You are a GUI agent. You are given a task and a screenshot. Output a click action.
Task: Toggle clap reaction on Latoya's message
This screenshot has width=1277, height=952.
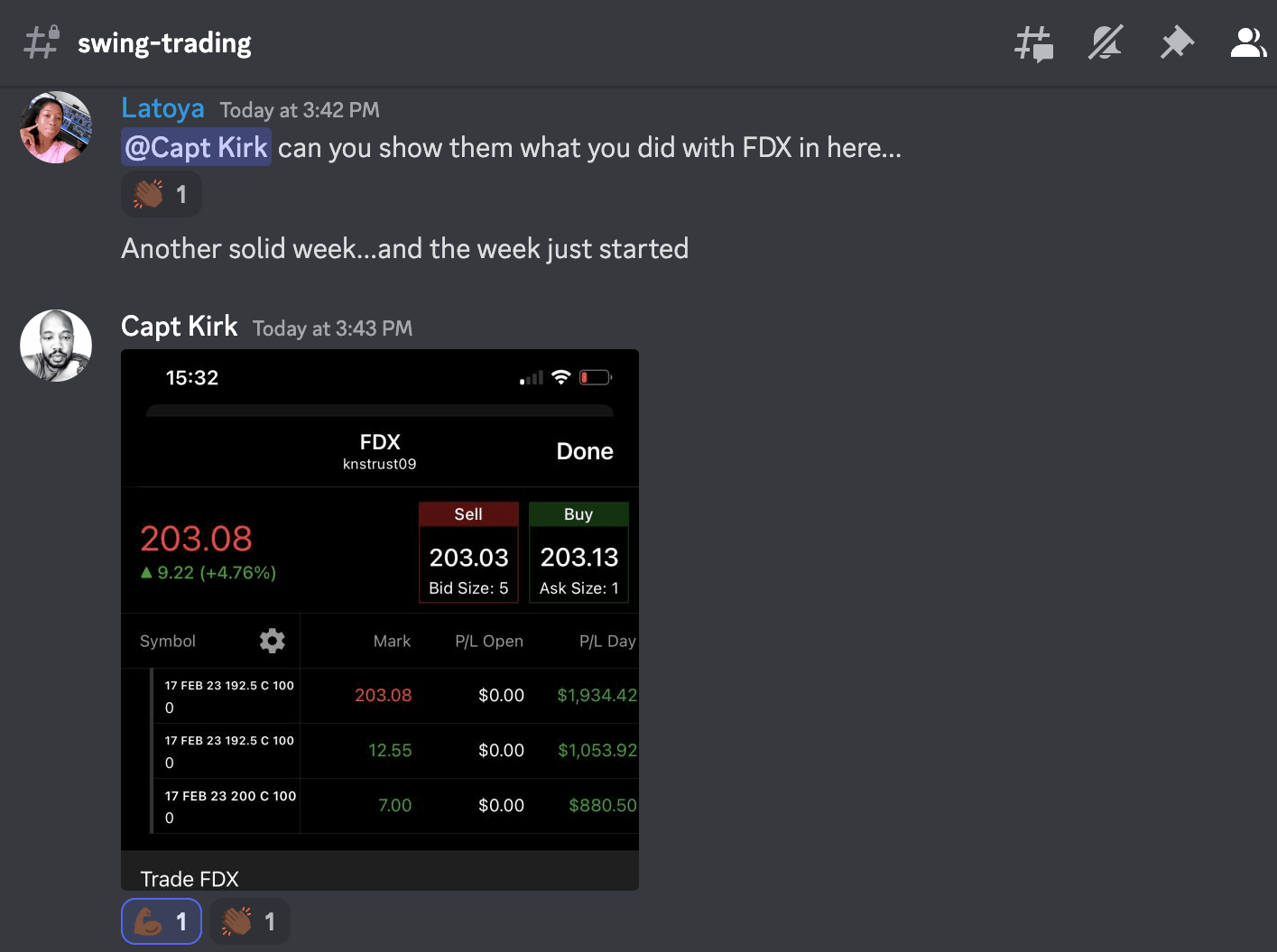click(x=161, y=194)
